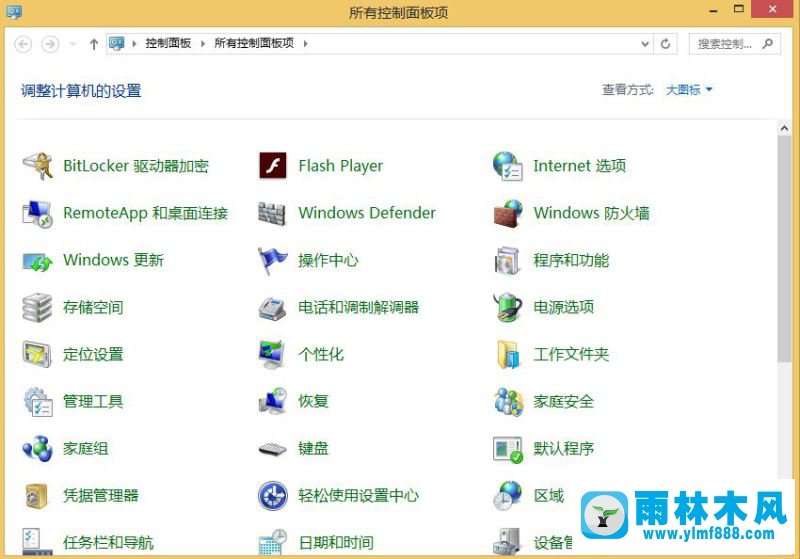Open the 个性化 text link

coord(321,354)
